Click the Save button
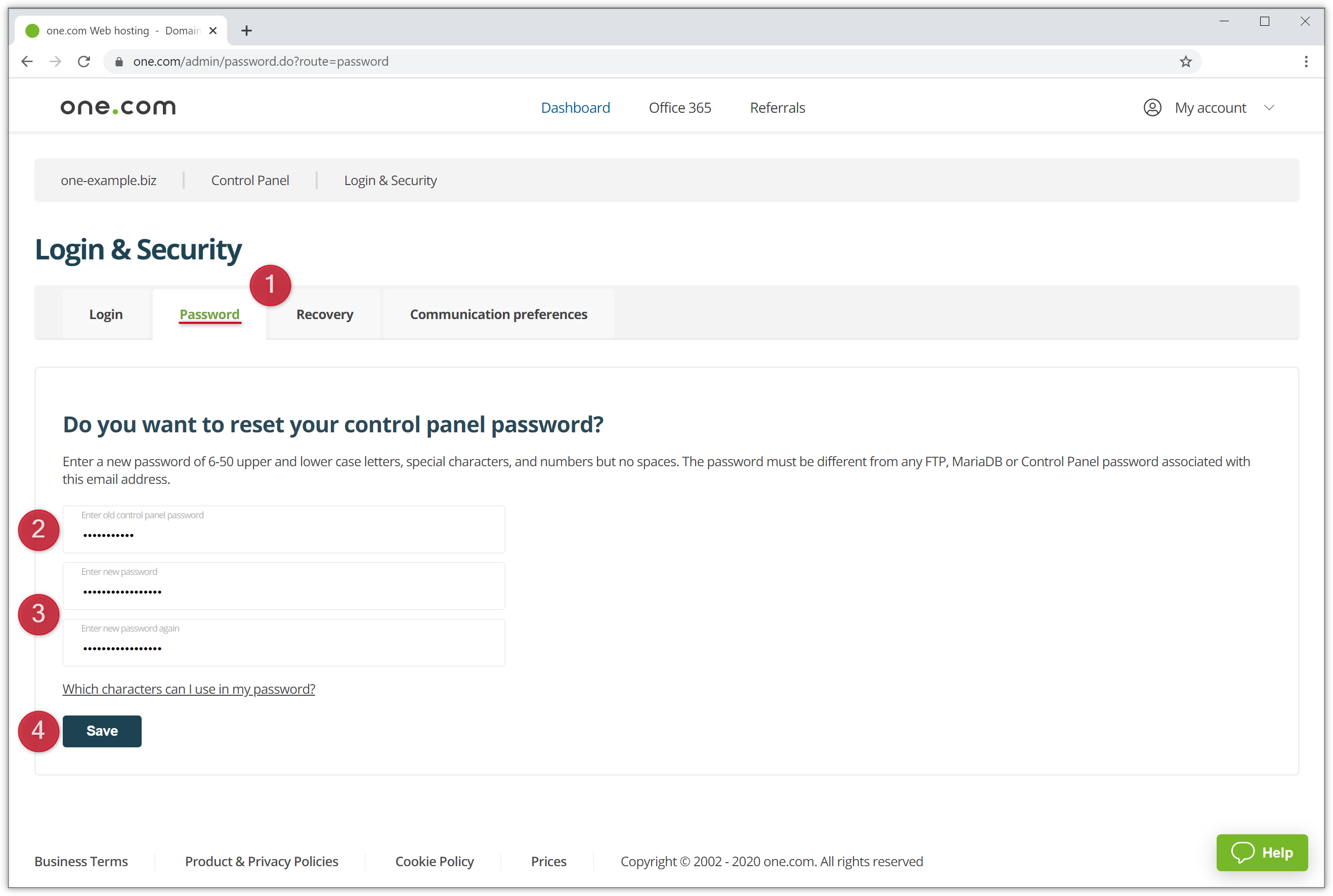This screenshot has height=896, width=1333. (102, 730)
